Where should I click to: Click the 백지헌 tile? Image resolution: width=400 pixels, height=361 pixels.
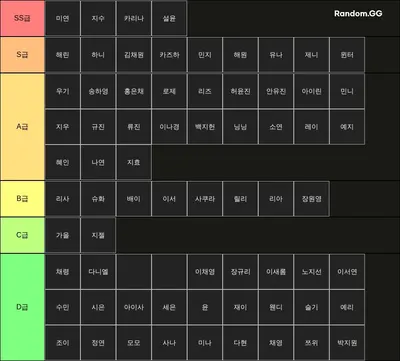point(205,127)
